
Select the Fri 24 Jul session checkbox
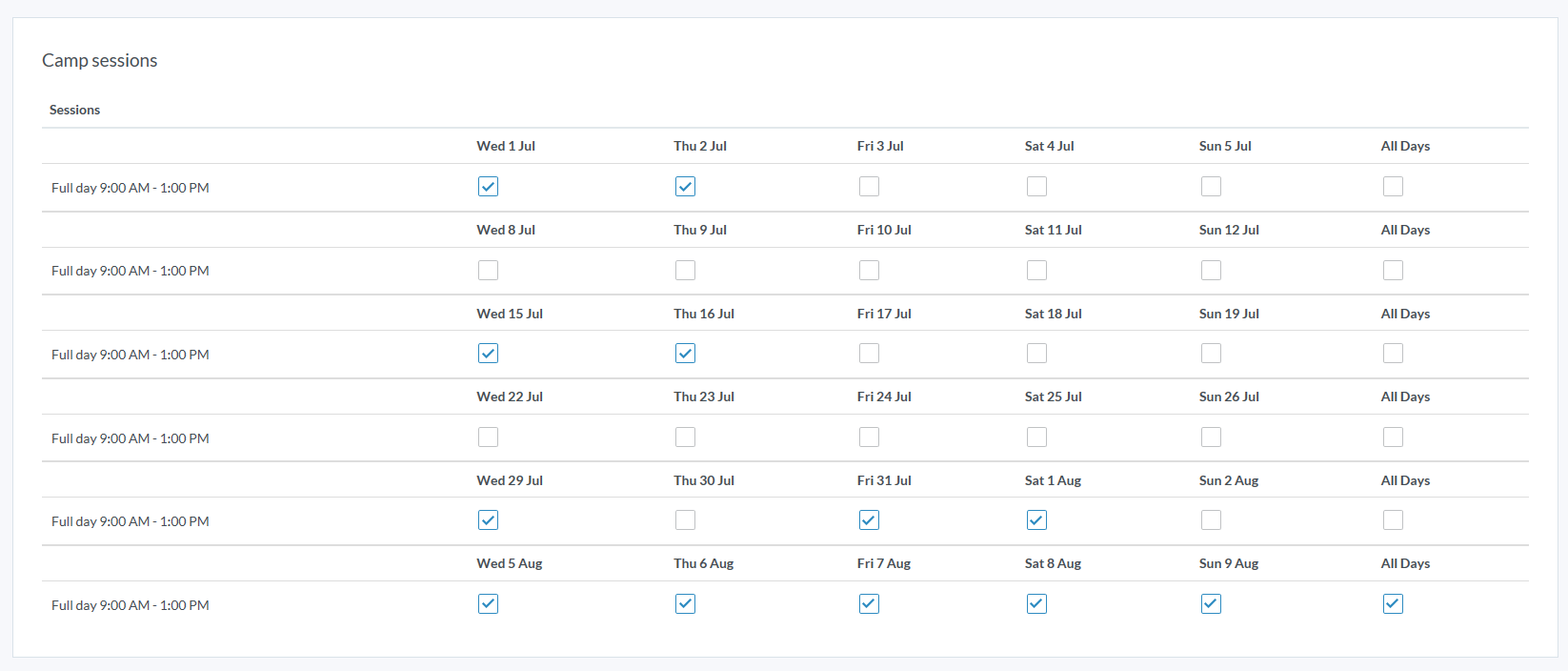(x=869, y=437)
